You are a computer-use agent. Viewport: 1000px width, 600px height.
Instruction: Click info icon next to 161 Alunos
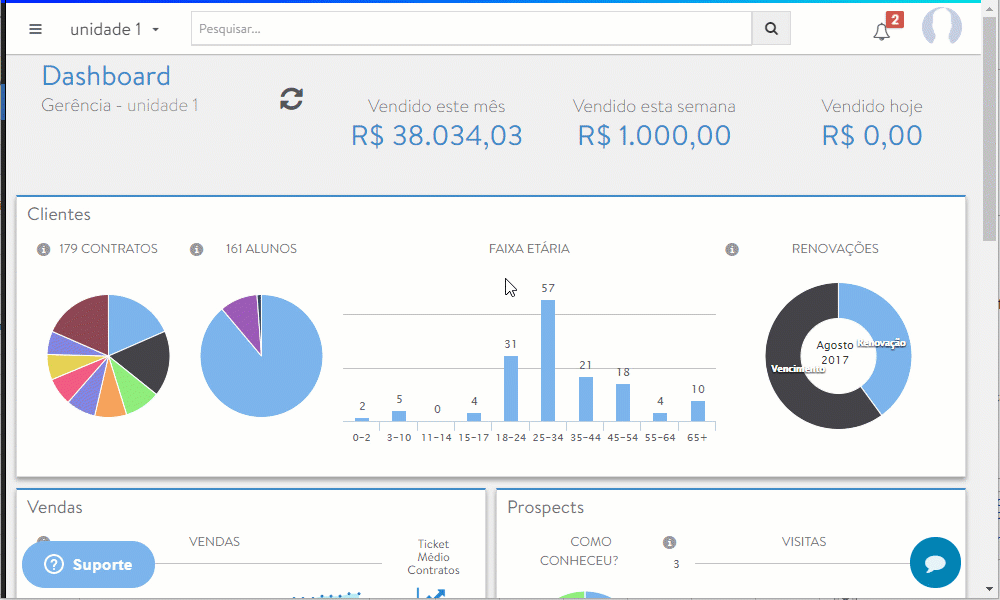click(x=197, y=249)
